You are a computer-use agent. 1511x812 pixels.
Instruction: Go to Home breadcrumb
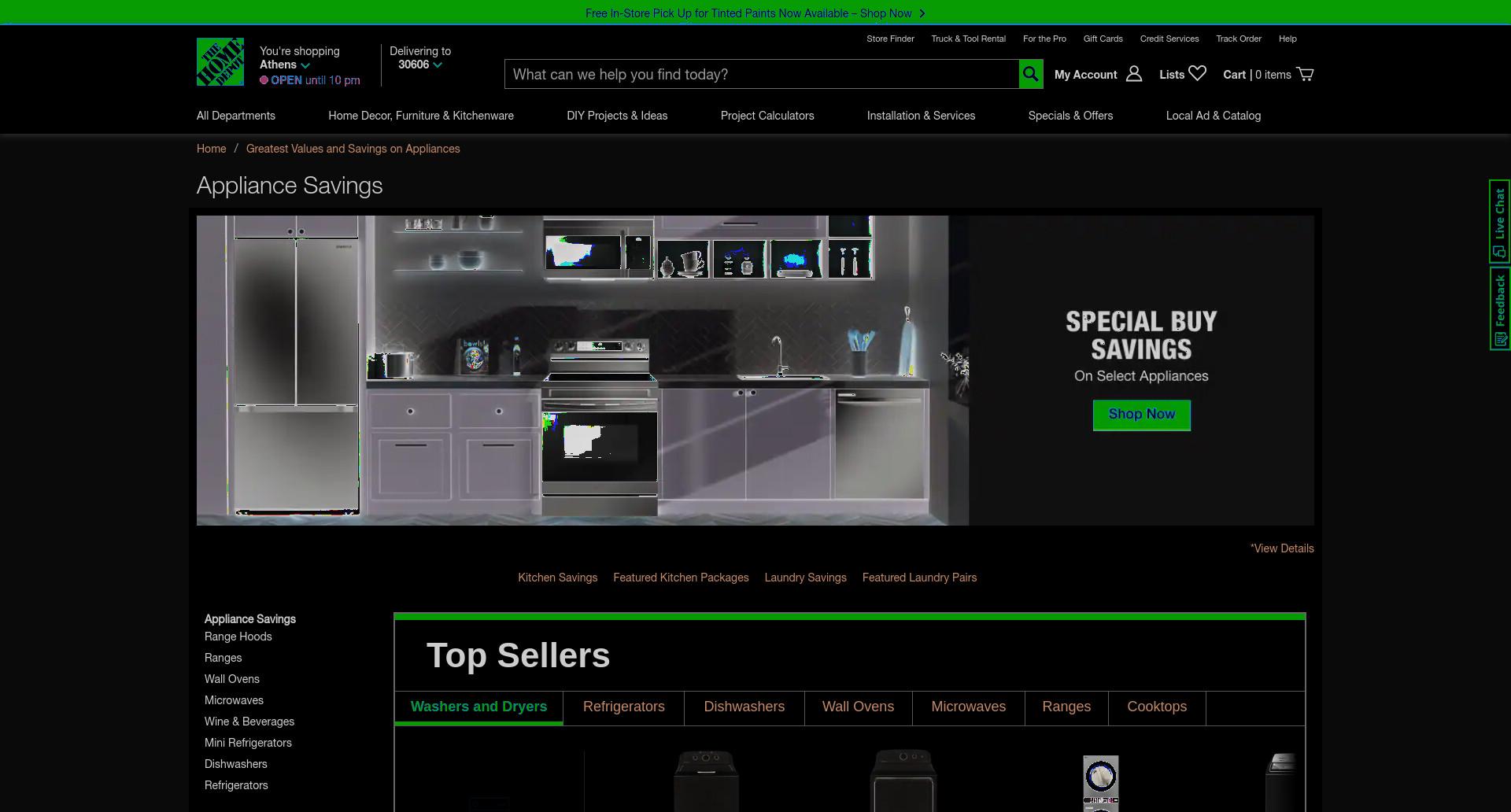pyautogui.click(x=211, y=149)
